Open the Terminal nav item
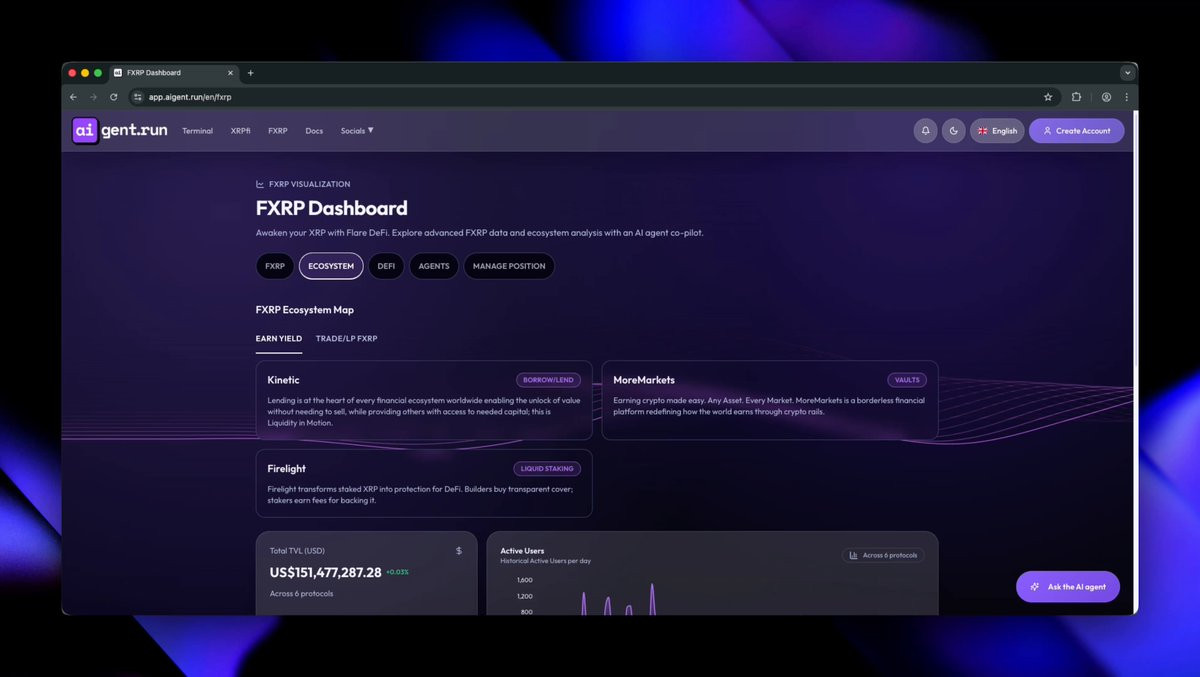Screen dimensions: 1200x677 pos(197,131)
